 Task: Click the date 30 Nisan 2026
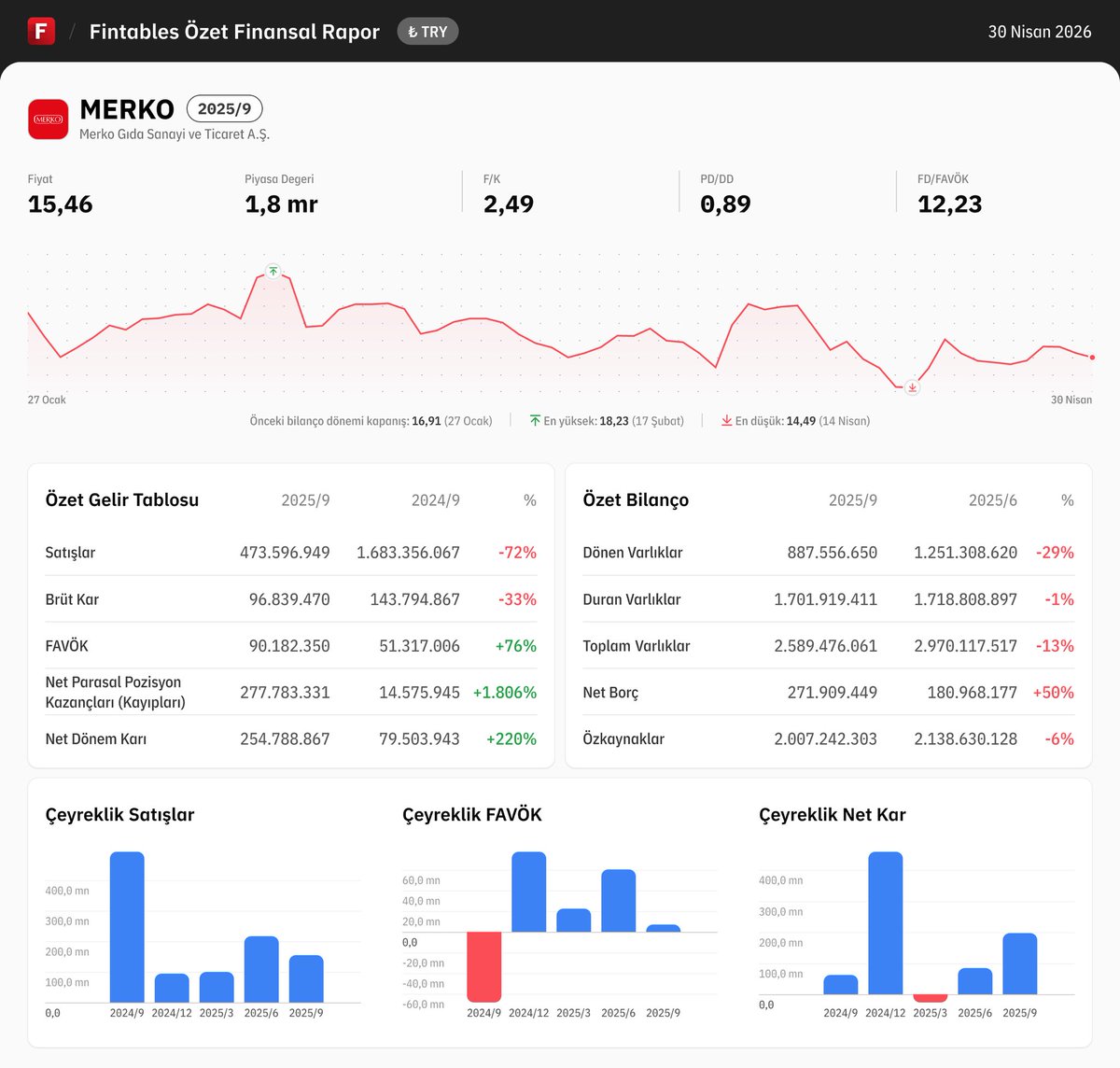coord(1040,32)
